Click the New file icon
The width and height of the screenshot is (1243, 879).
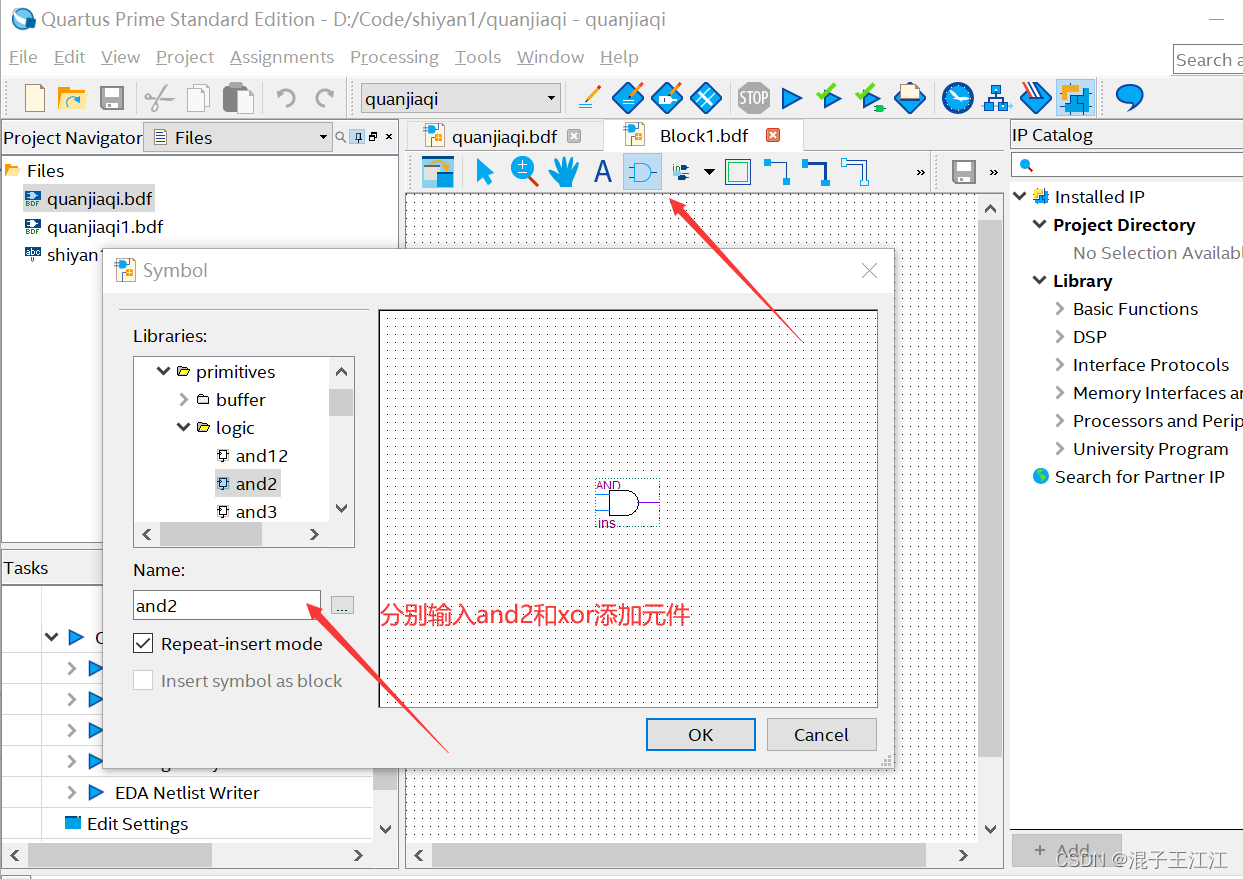[35, 98]
